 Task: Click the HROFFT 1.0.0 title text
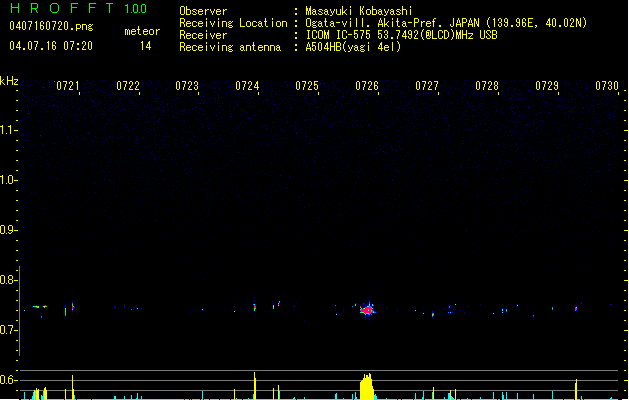tap(78, 8)
